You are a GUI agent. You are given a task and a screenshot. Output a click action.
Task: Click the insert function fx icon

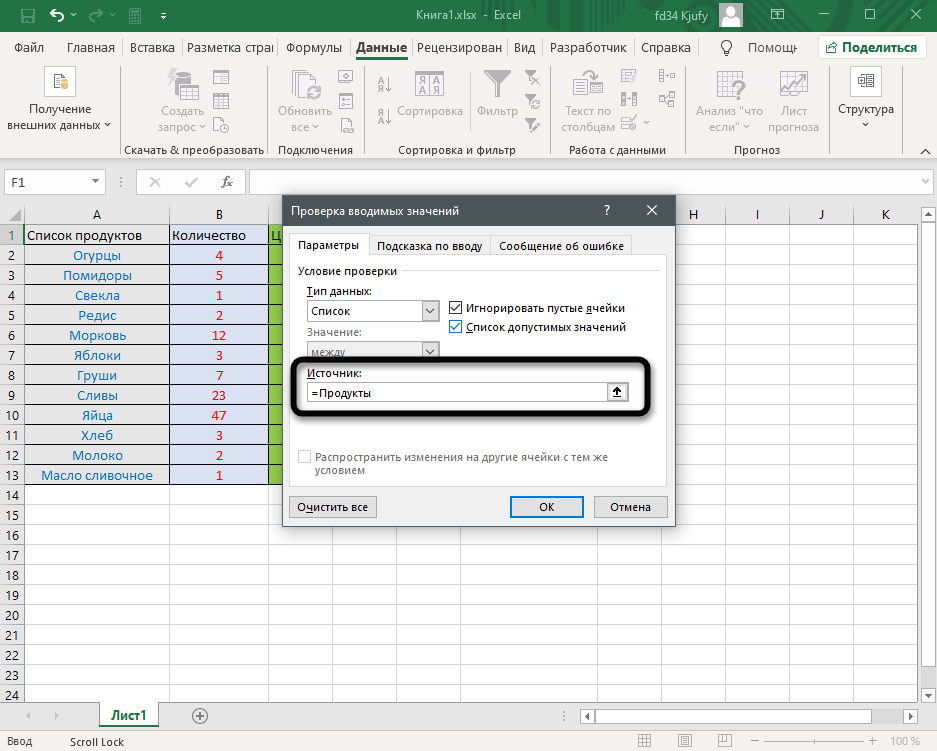(x=227, y=182)
